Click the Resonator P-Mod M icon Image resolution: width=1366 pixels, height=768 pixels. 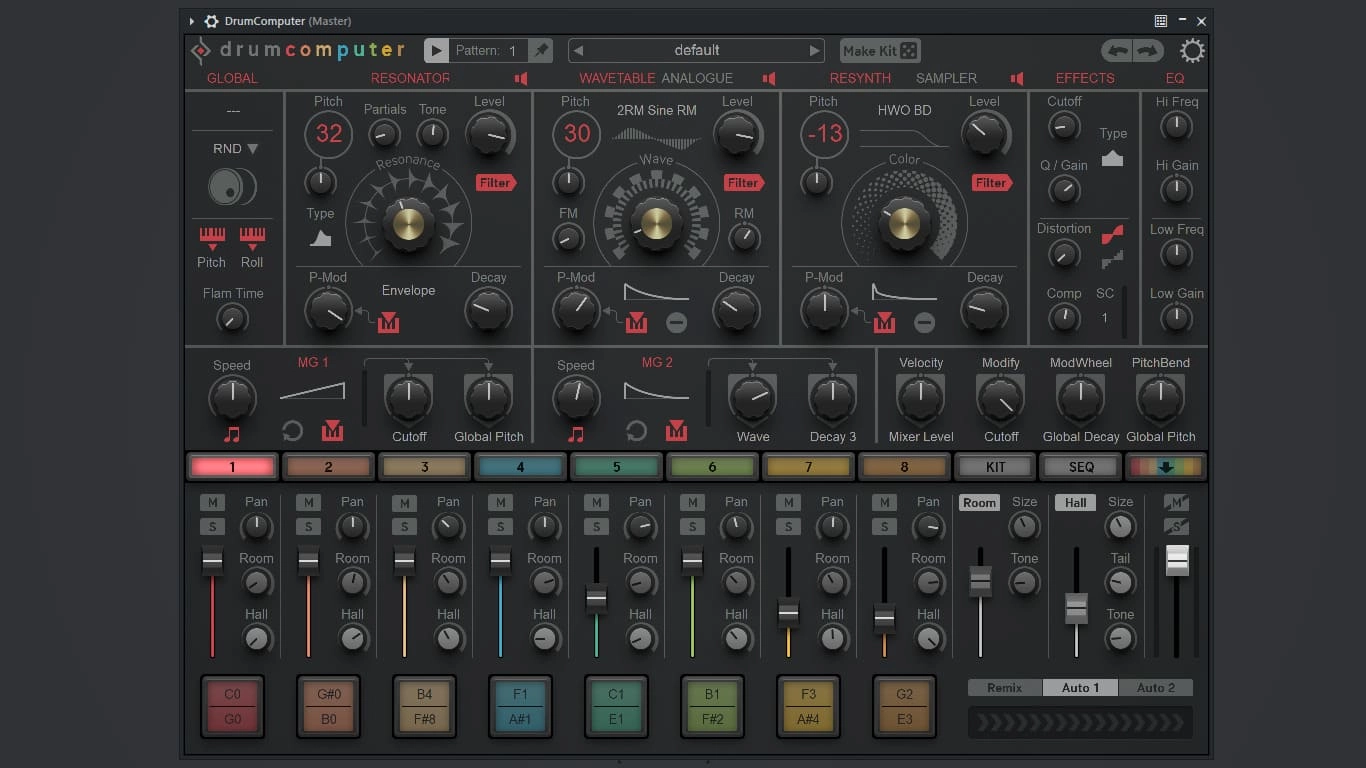[388, 322]
